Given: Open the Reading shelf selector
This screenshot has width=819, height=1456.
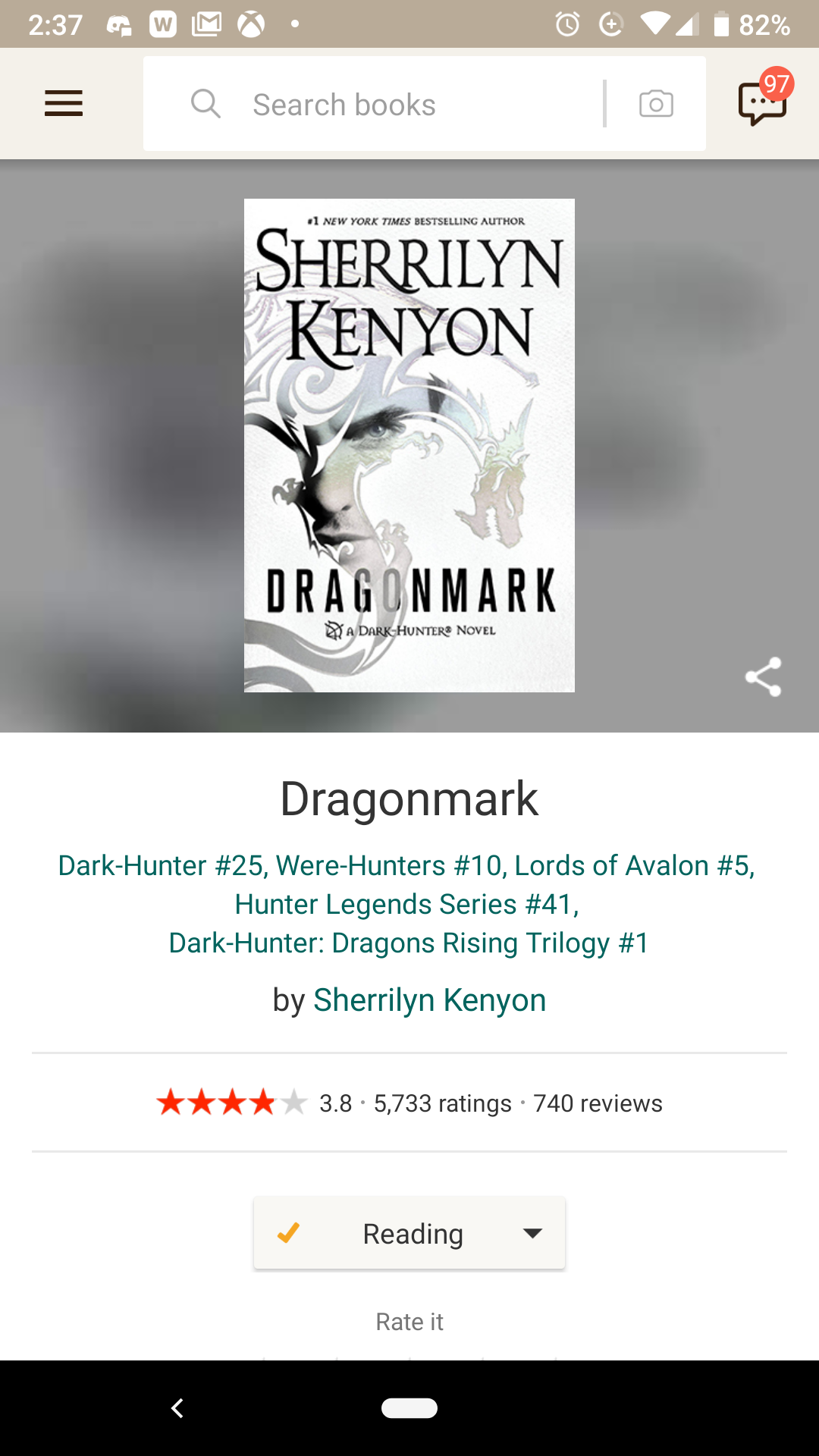Looking at the screenshot, I should coord(409,1233).
